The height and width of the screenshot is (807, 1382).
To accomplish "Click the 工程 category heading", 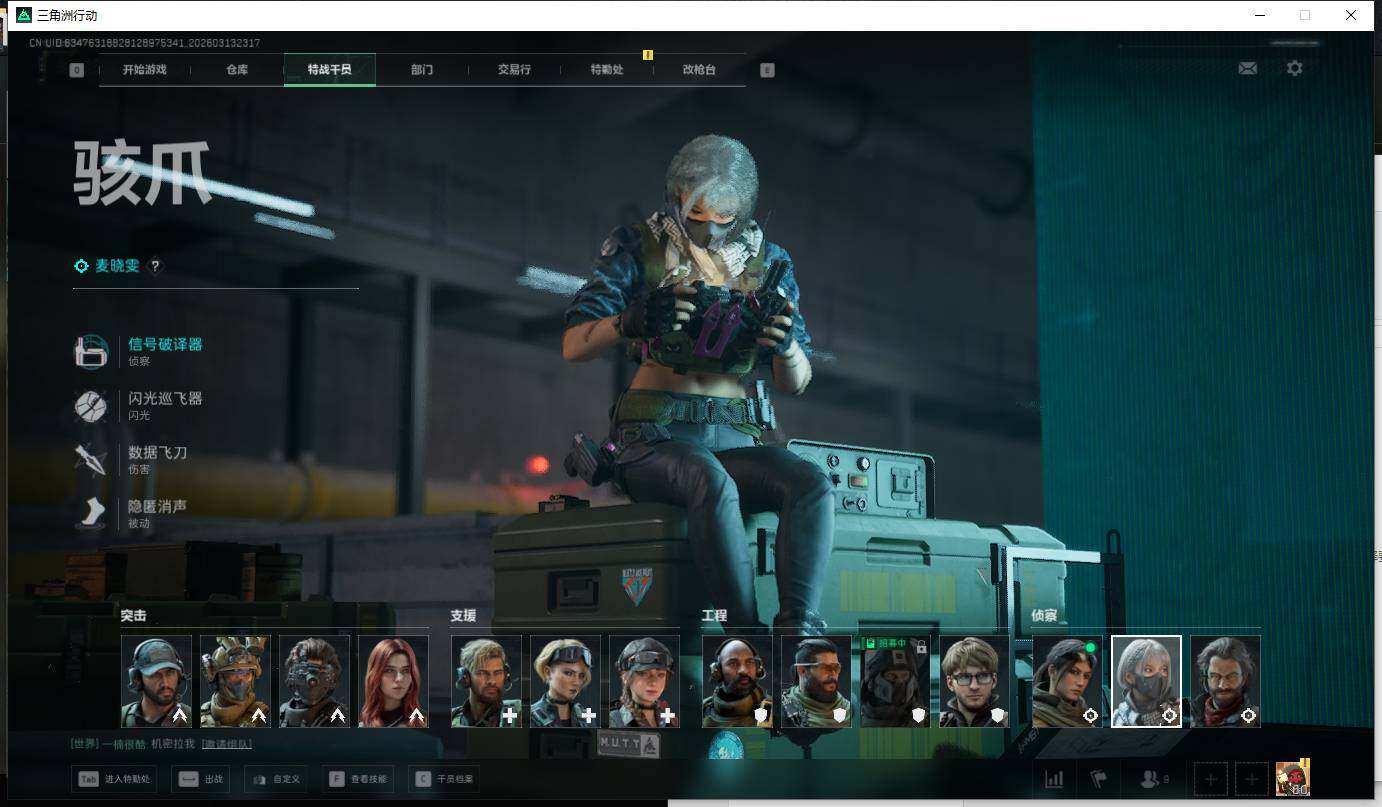I will click(x=715, y=616).
